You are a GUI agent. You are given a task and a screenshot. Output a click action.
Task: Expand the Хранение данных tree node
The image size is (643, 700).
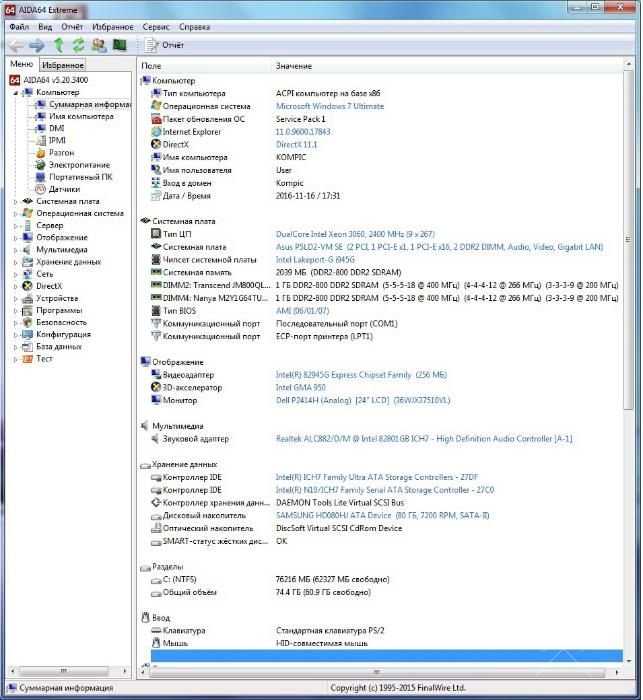point(16,262)
